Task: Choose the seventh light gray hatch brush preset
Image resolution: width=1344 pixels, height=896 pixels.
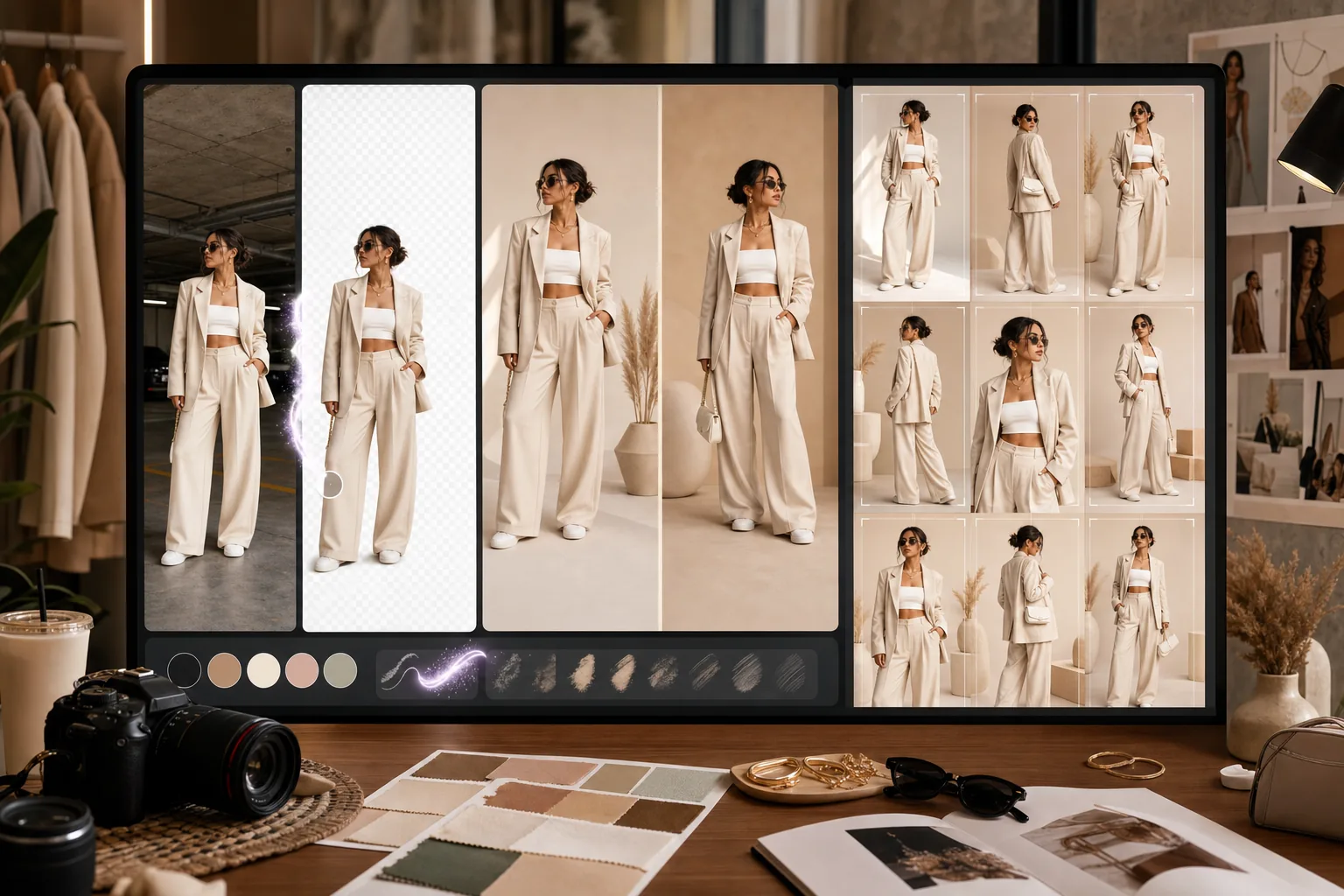Action: click(x=747, y=672)
